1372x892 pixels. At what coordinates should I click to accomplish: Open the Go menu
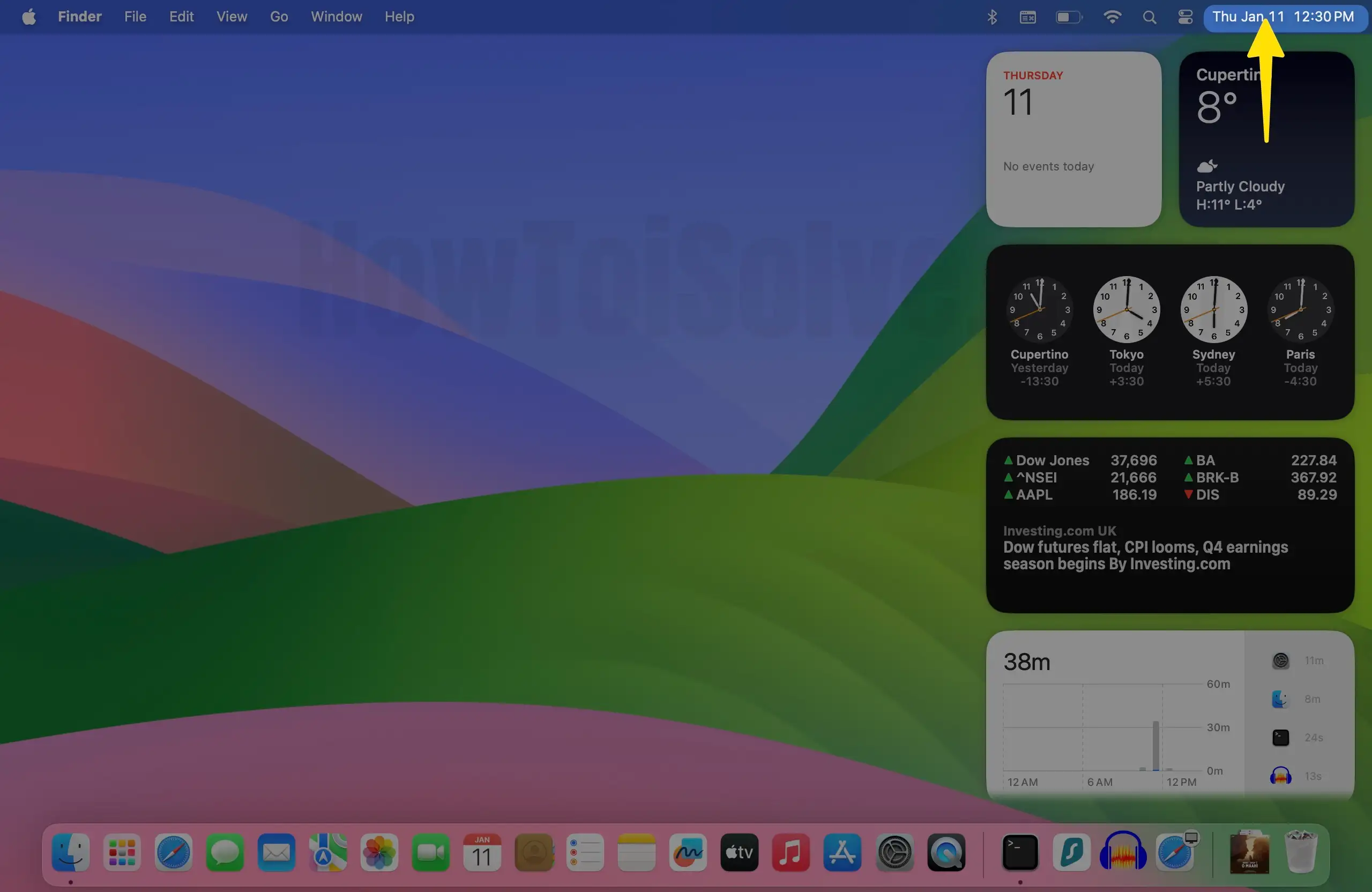279,17
